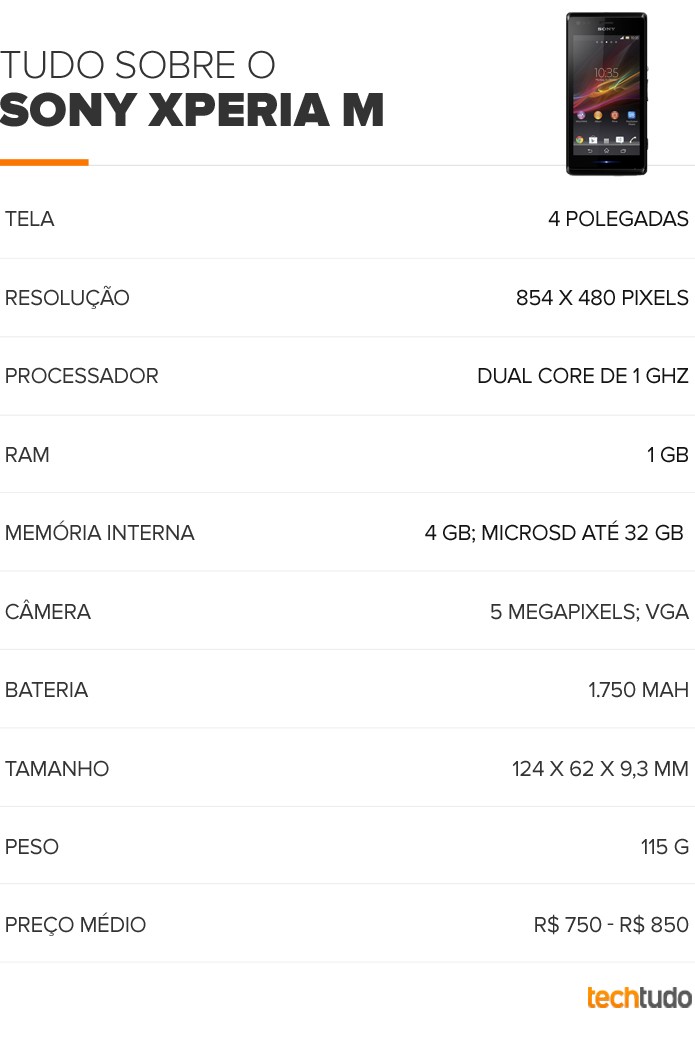Select the TELA row label
Viewport: 695px width, 1040px height.
tap(29, 219)
